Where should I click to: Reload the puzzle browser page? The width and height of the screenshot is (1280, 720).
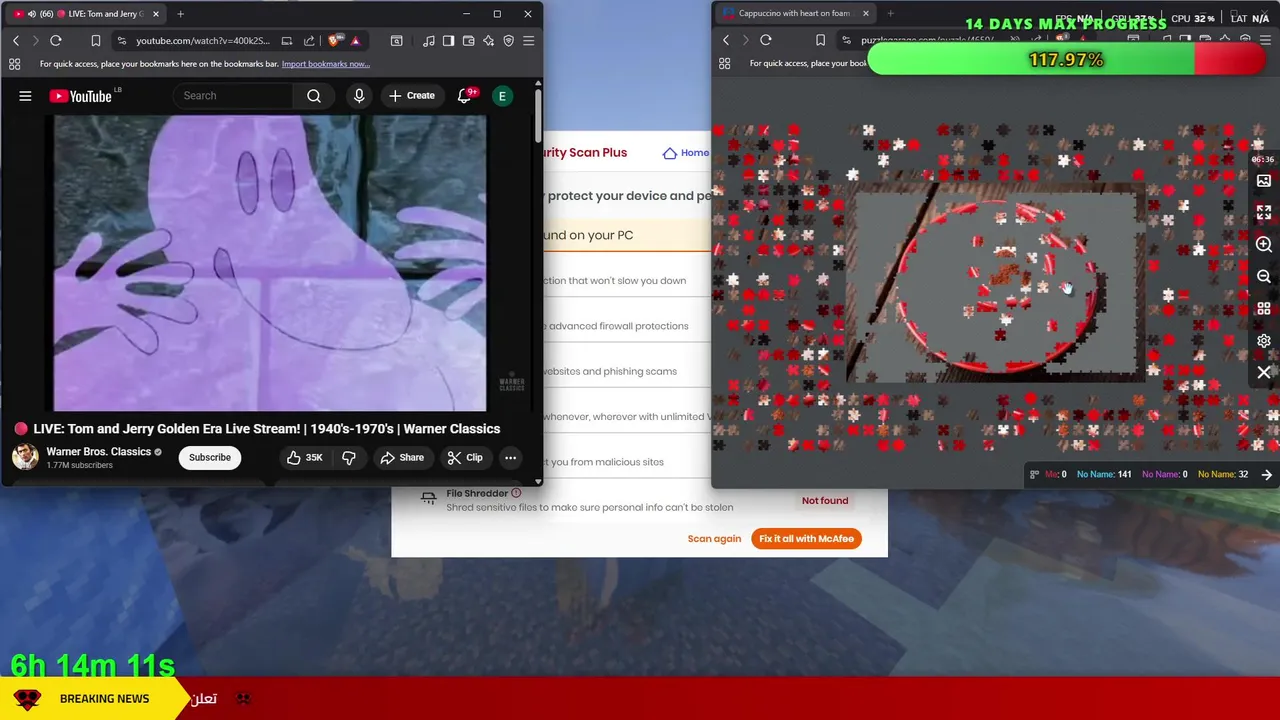pyautogui.click(x=766, y=40)
